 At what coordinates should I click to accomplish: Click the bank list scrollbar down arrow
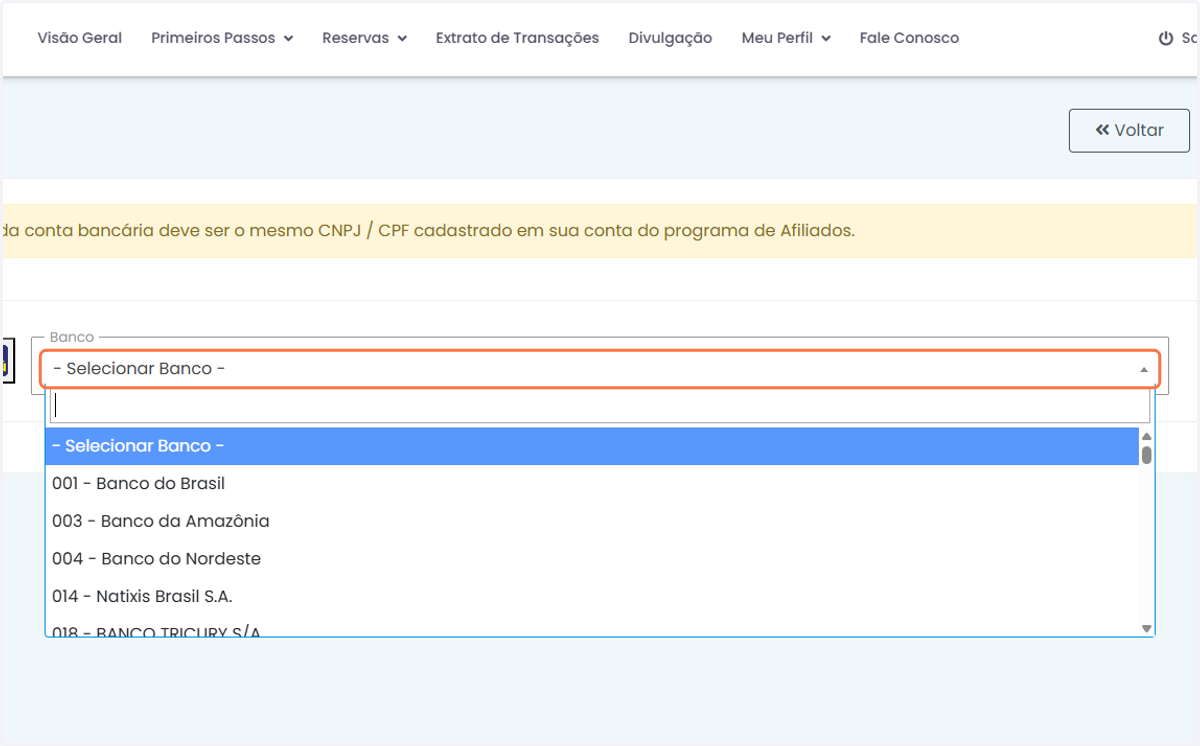tap(1147, 629)
